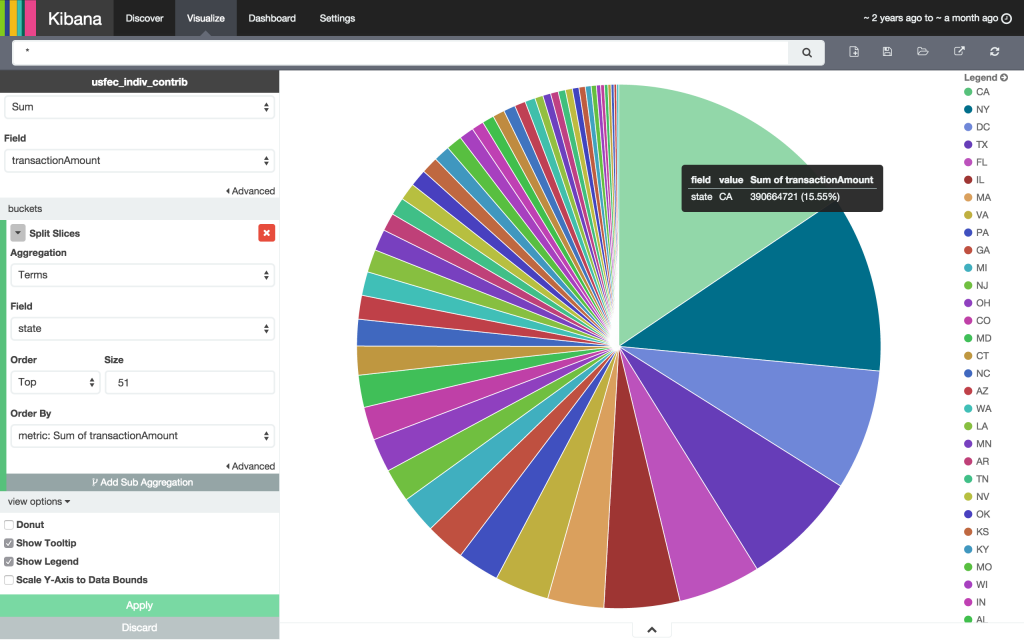The width and height of the screenshot is (1024, 640).
Task: Click Add Sub Aggregation
Action: pos(139,484)
